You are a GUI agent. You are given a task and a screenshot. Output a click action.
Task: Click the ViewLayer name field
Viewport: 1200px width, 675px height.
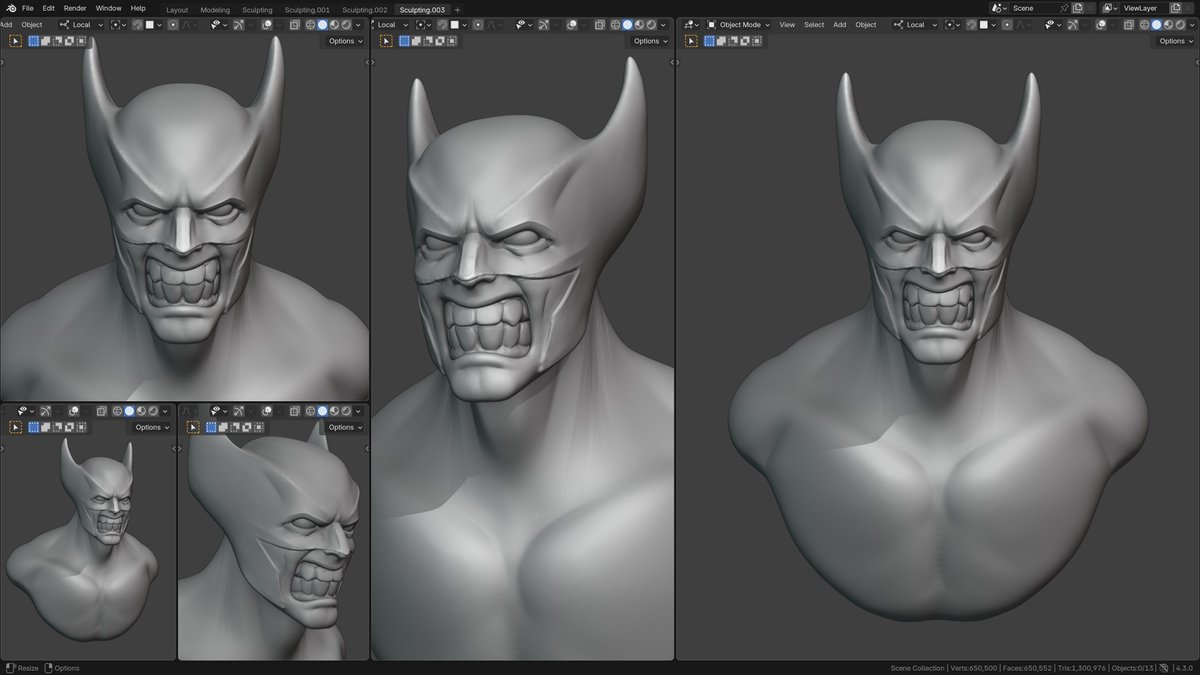[x=1144, y=8]
